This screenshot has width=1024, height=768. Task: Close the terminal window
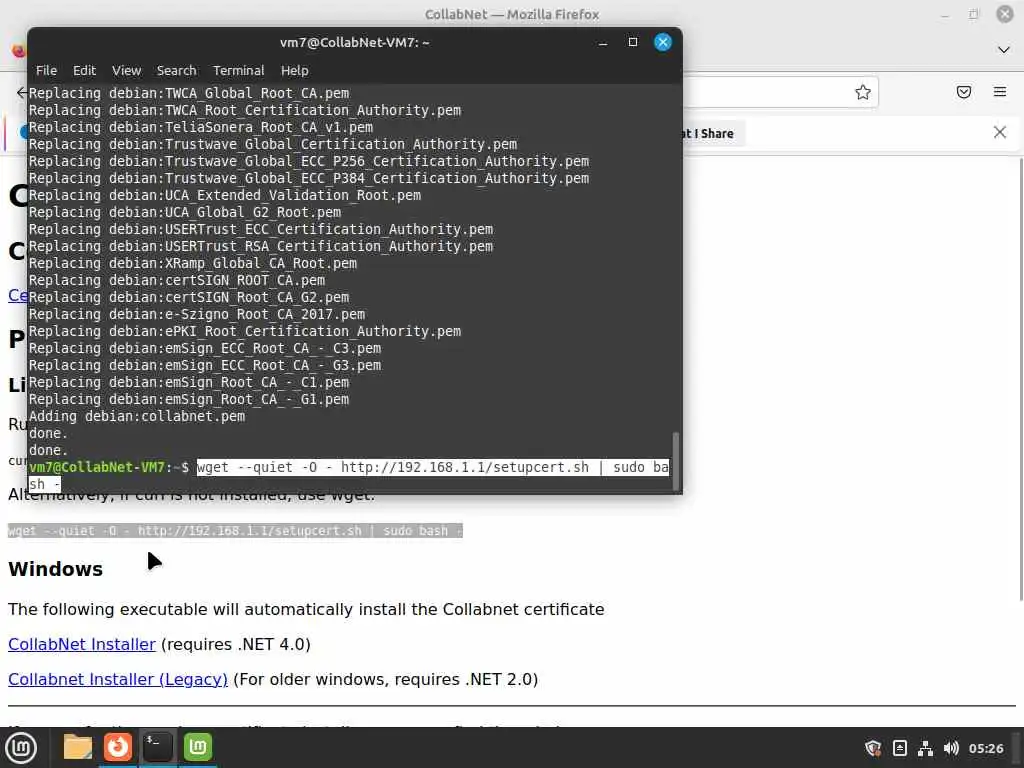tap(663, 42)
